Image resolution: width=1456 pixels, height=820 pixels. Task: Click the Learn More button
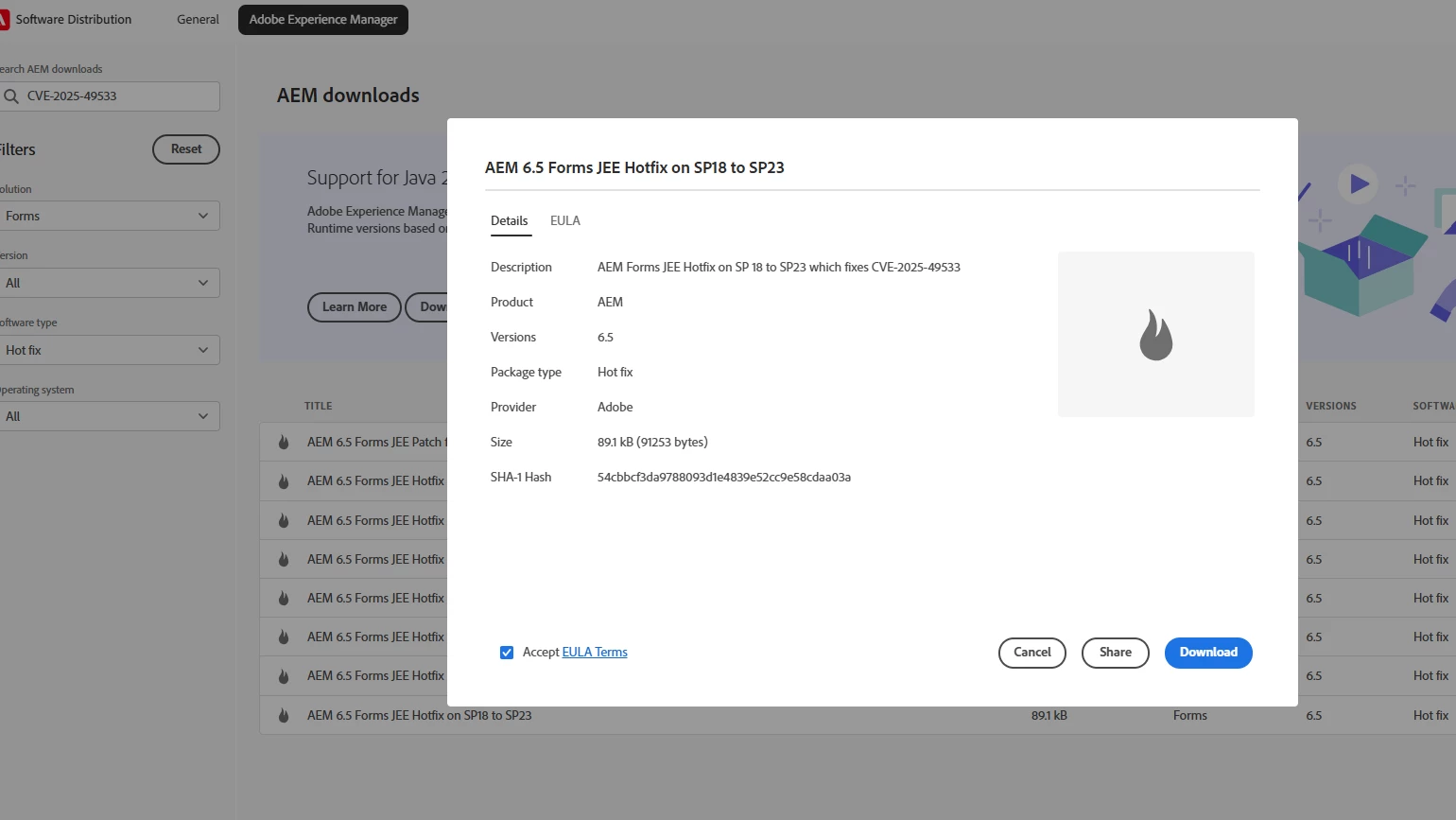coord(355,307)
